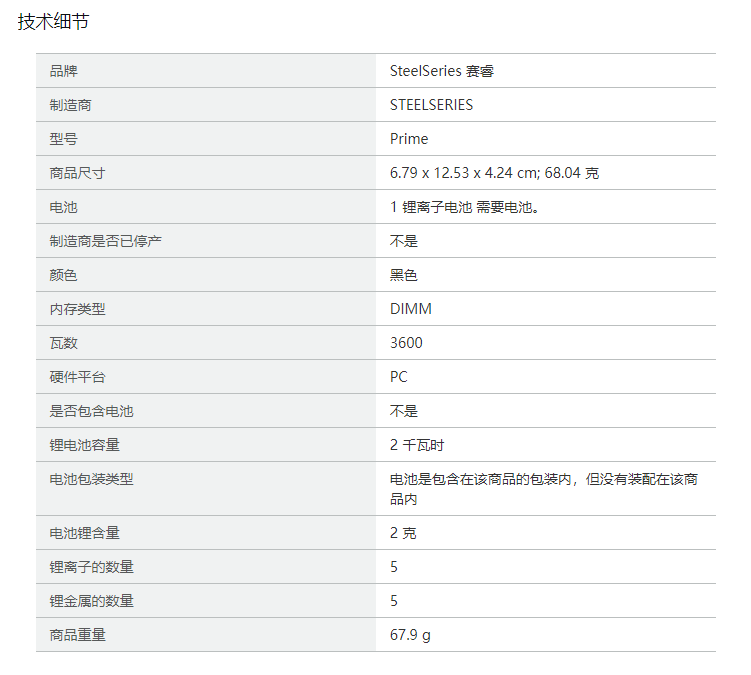Screen dimensions: 751x675
Task: Select the DIMM memory type value
Action: [x=411, y=309]
